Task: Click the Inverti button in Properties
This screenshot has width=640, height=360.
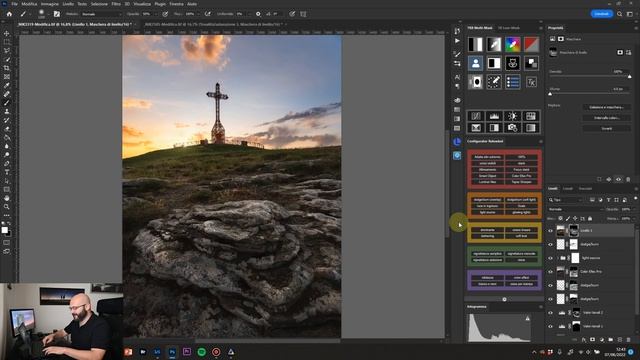Action: pyautogui.click(x=607, y=128)
